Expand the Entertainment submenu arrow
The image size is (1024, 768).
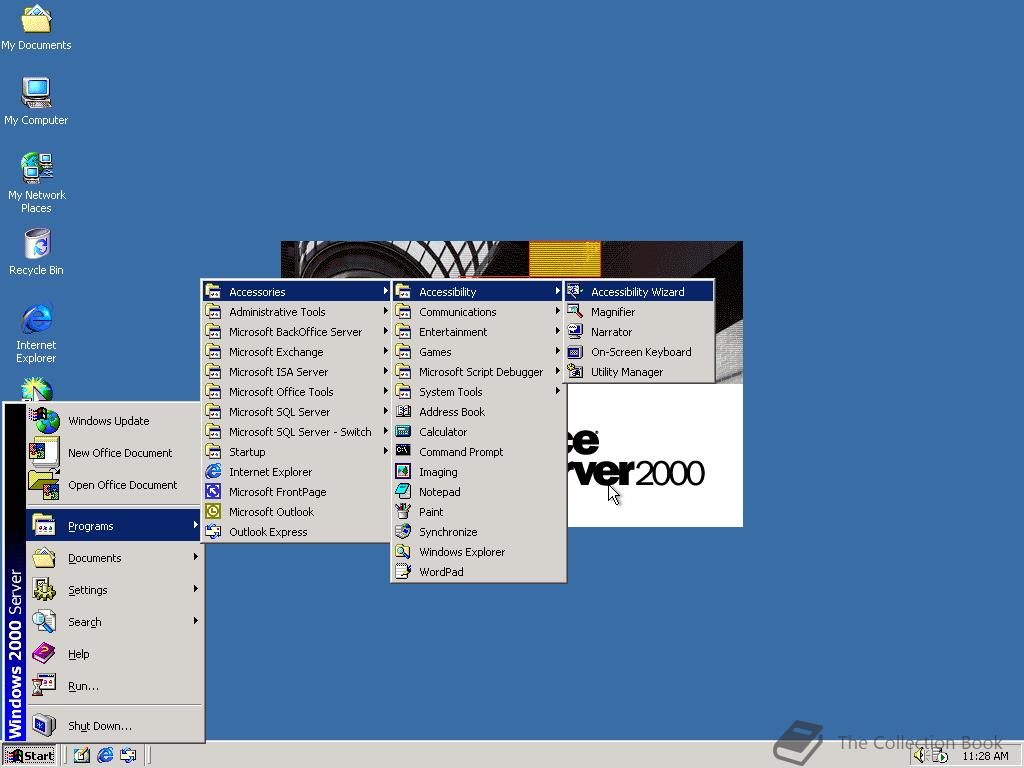(x=557, y=331)
